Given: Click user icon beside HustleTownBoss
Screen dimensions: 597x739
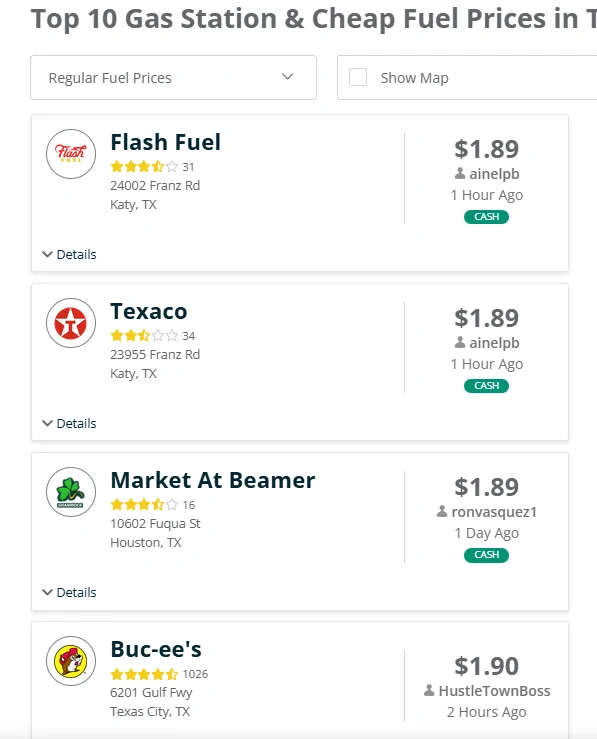Looking at the screenshot, I should tap(429, 690).
